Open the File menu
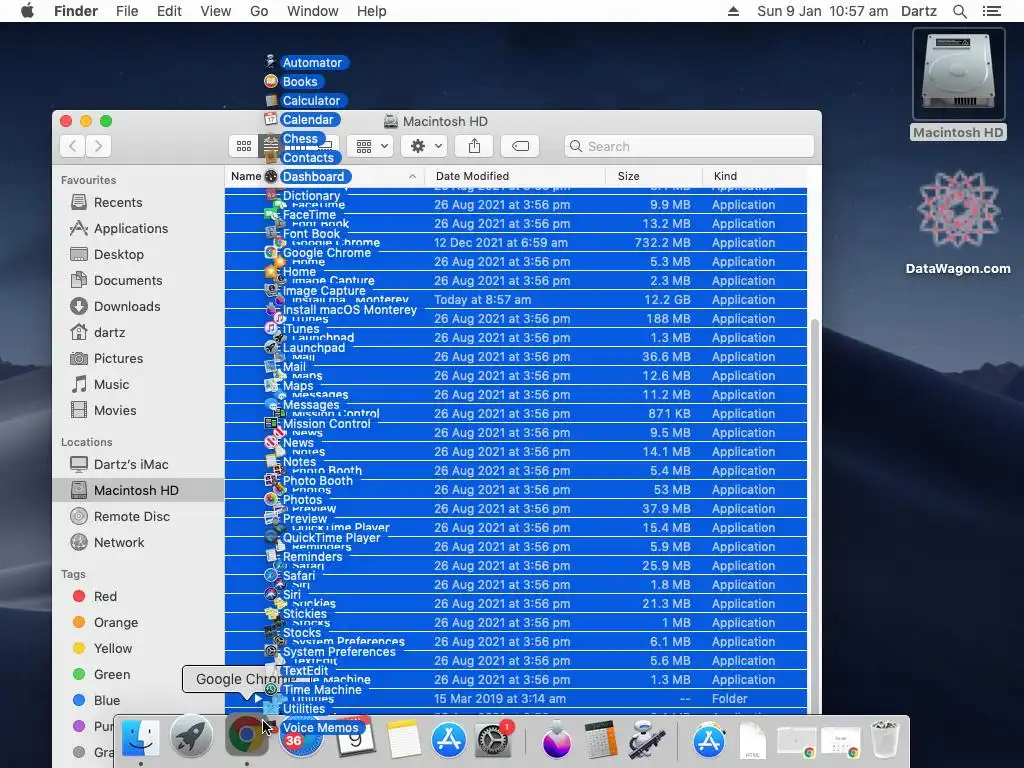Screen dimensions: 1024x768 tap(127, 11)
